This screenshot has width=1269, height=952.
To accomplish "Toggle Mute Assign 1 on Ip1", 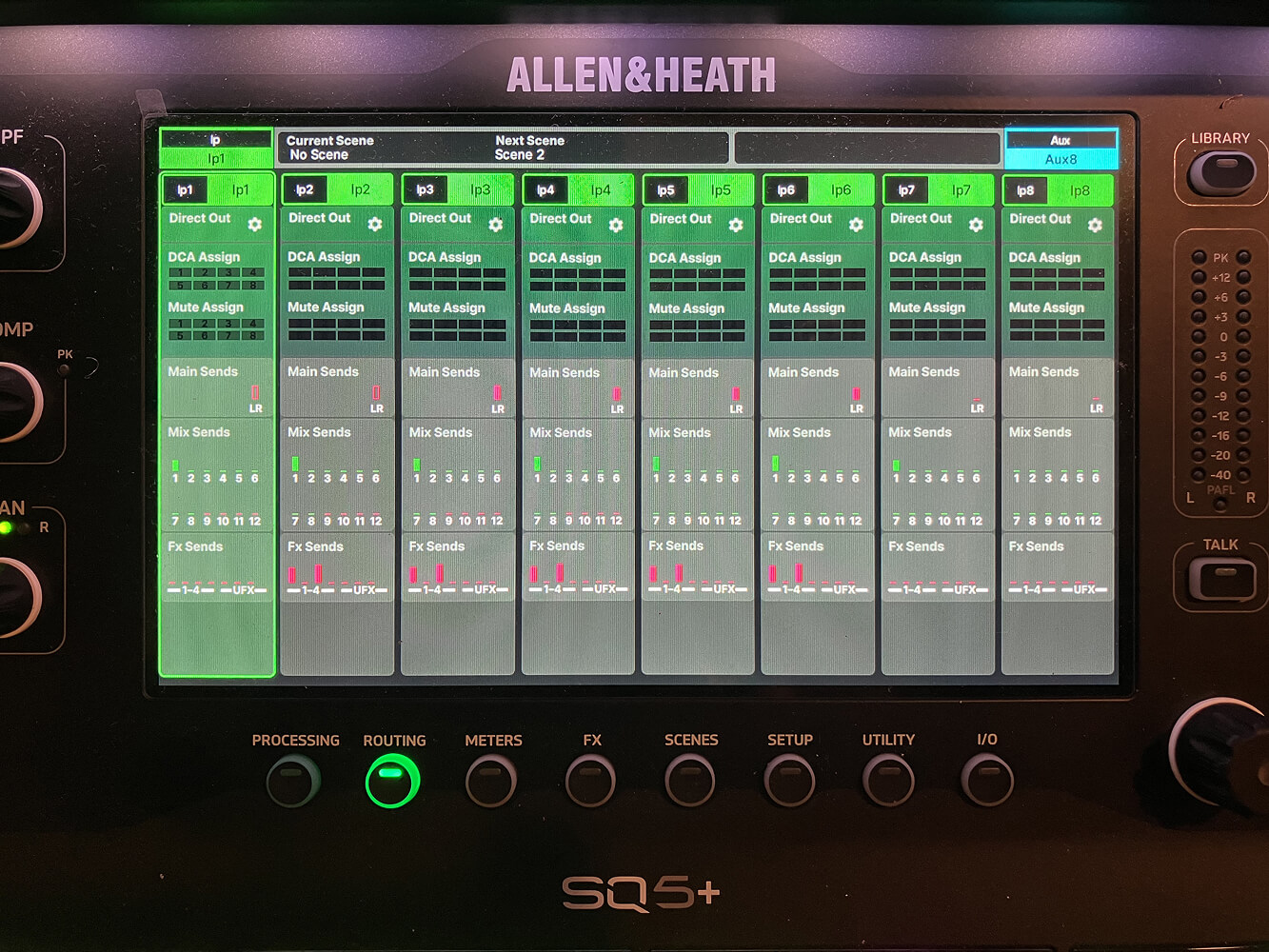I will tap(181, 323).
